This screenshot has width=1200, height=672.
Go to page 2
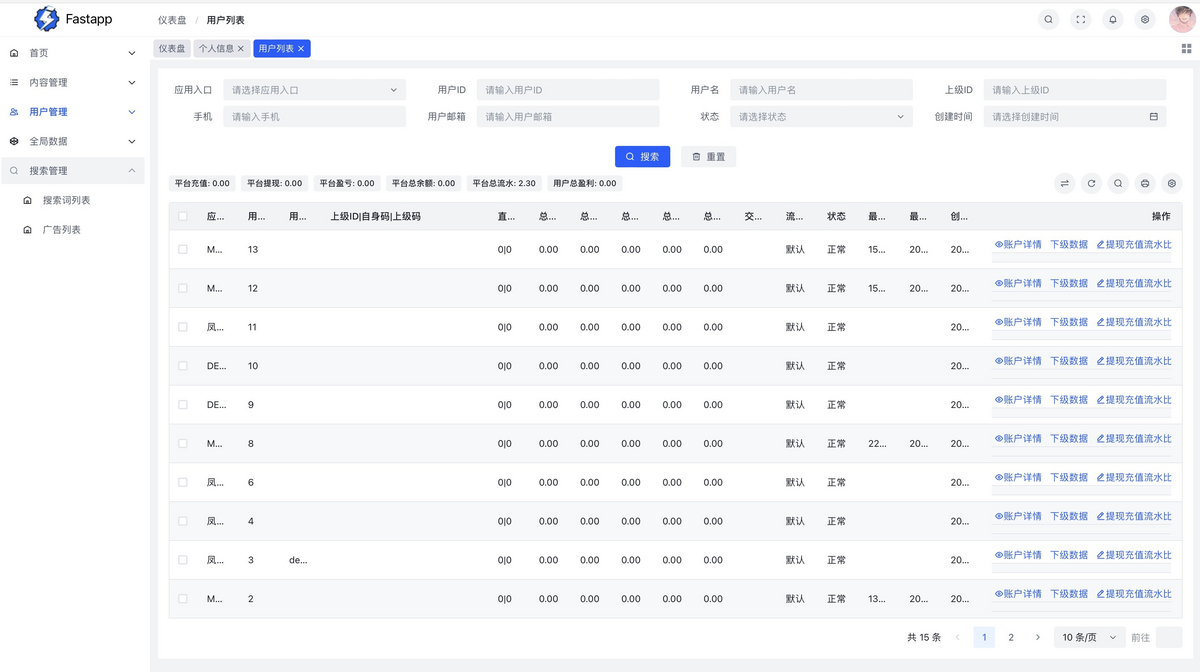coord(1011,637)
